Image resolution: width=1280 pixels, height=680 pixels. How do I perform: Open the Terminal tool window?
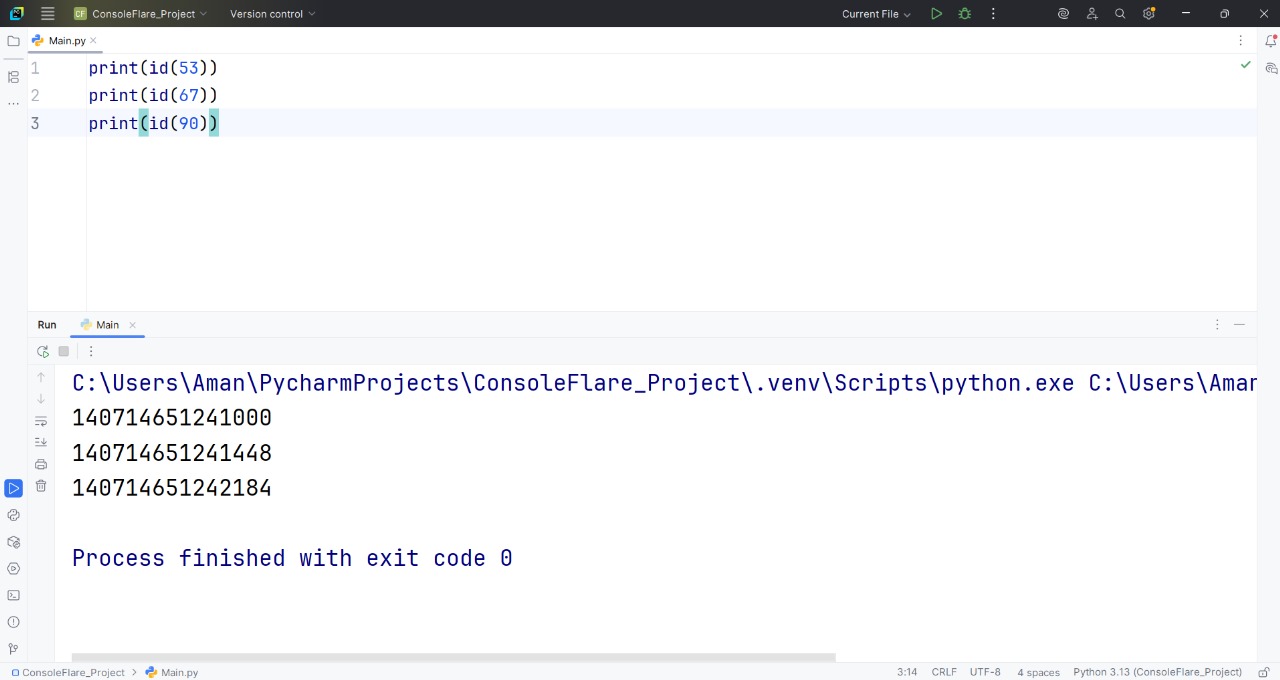[x=13, y=595]
